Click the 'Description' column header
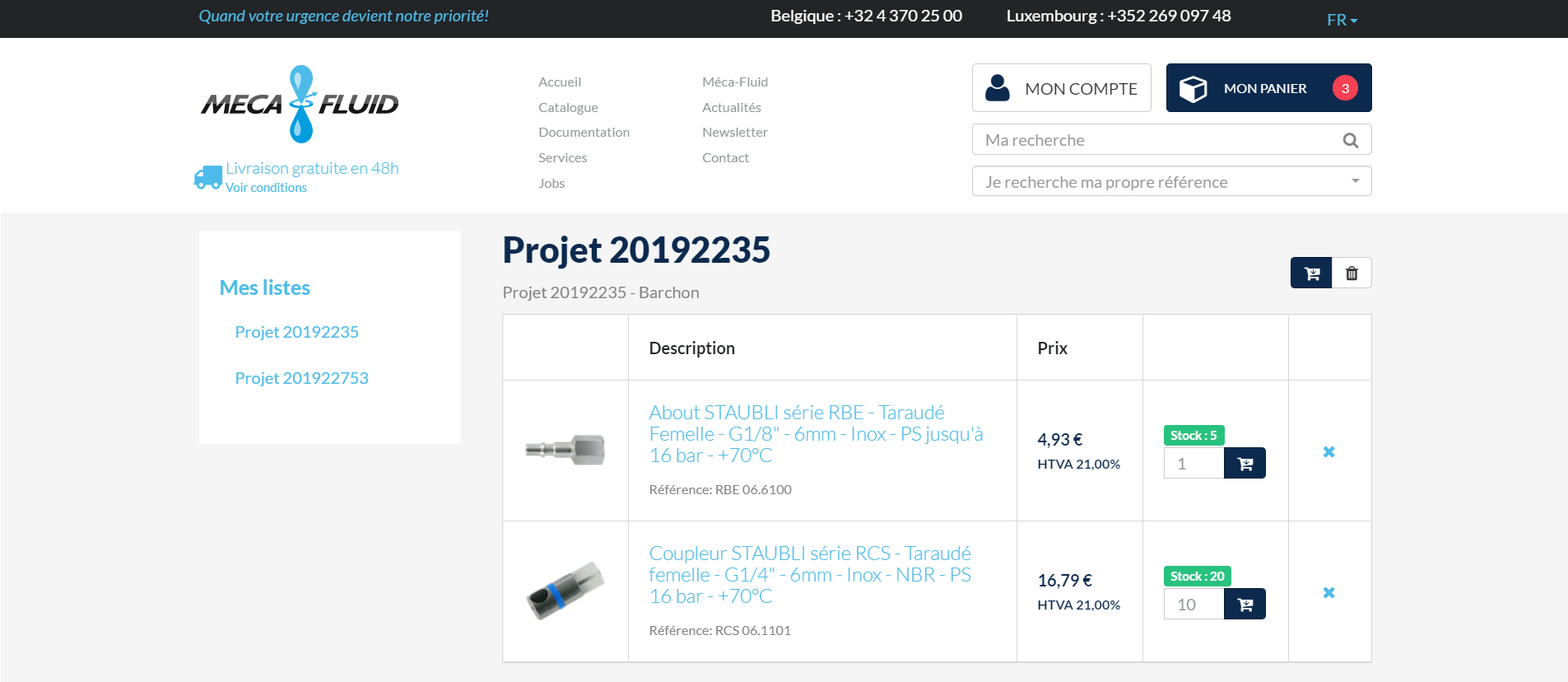The width and height of the screenshot is (1568, 682). pos(691,348)
